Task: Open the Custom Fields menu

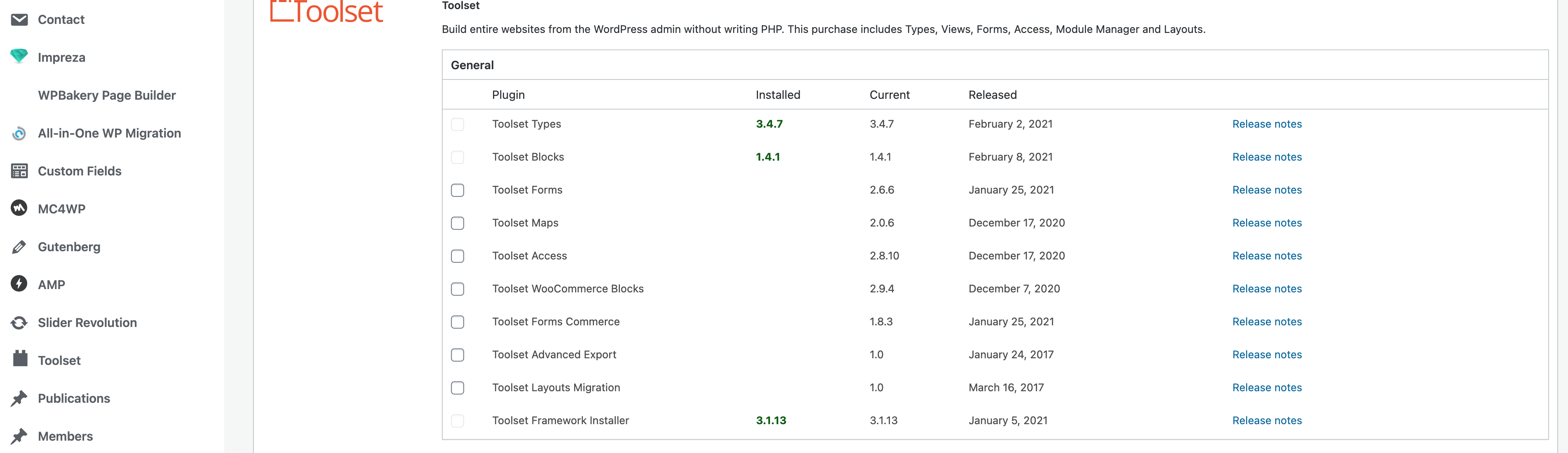Action: [x=80, y=171]
